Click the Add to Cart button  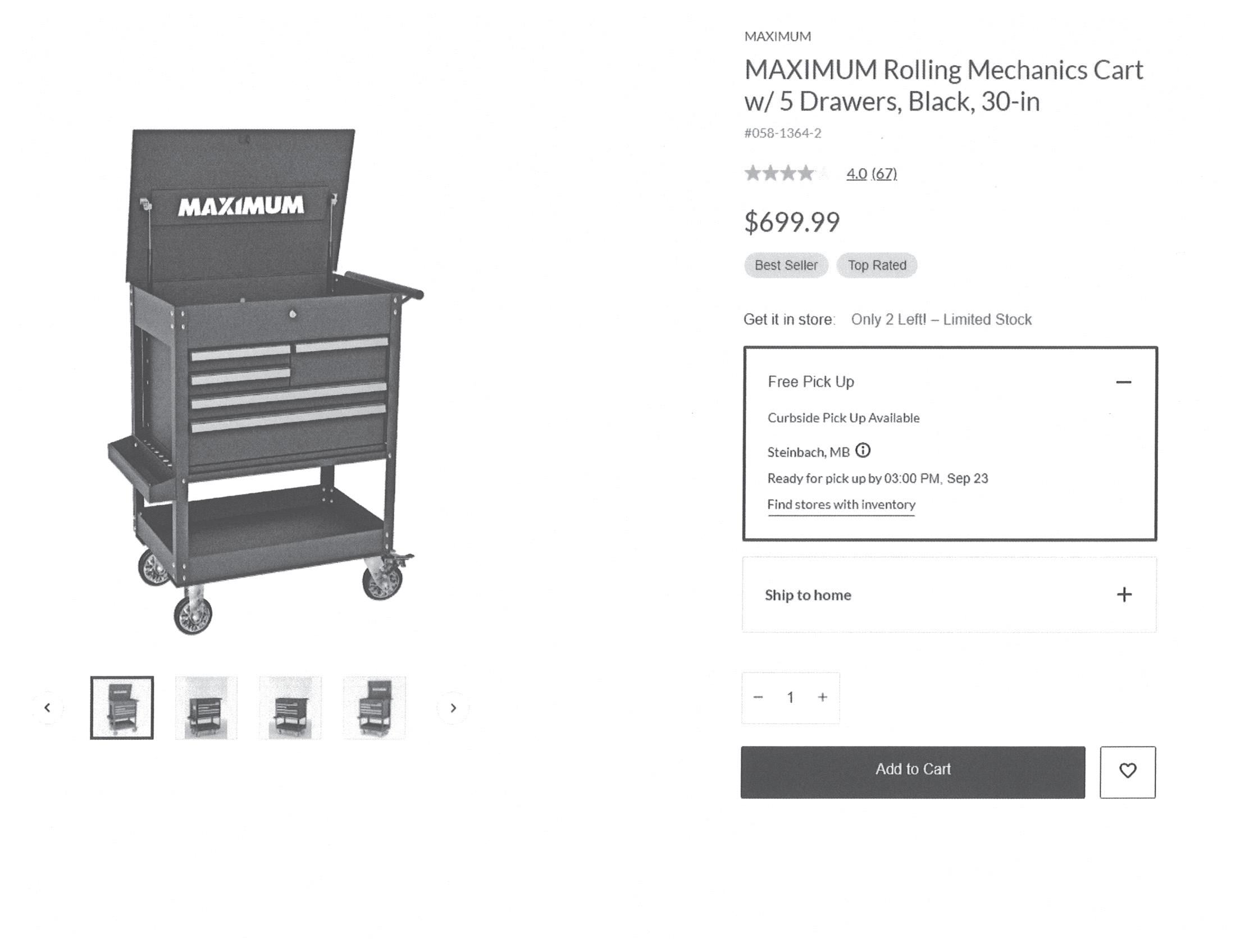[912, 771]
